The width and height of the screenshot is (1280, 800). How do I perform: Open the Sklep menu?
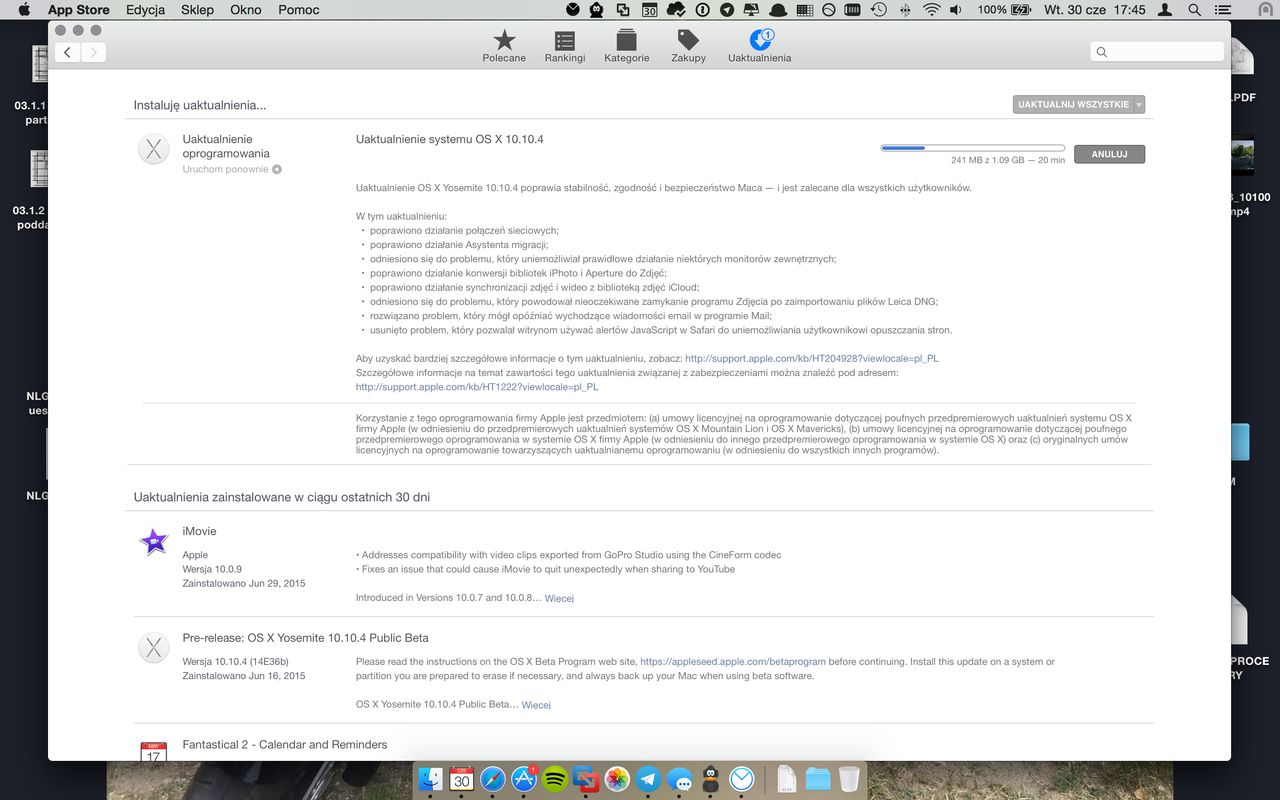tap(198, 10)
